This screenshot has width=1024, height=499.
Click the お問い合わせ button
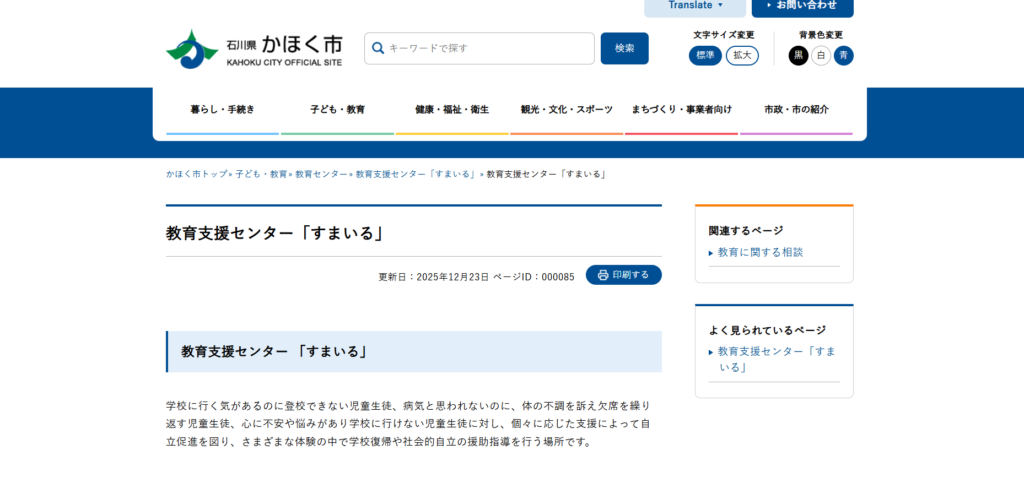803,6
